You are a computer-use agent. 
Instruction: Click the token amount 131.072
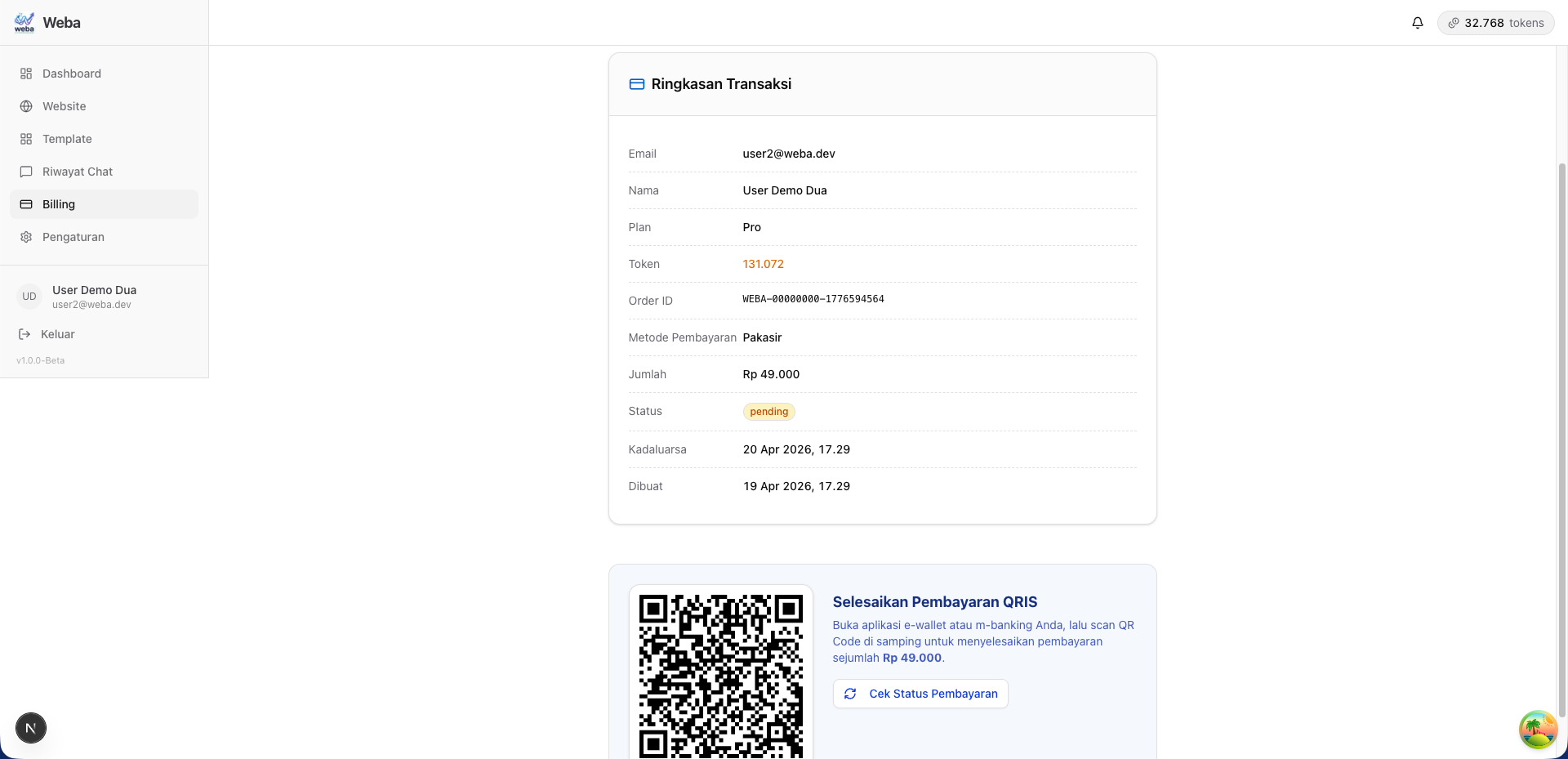coord(764,264)
